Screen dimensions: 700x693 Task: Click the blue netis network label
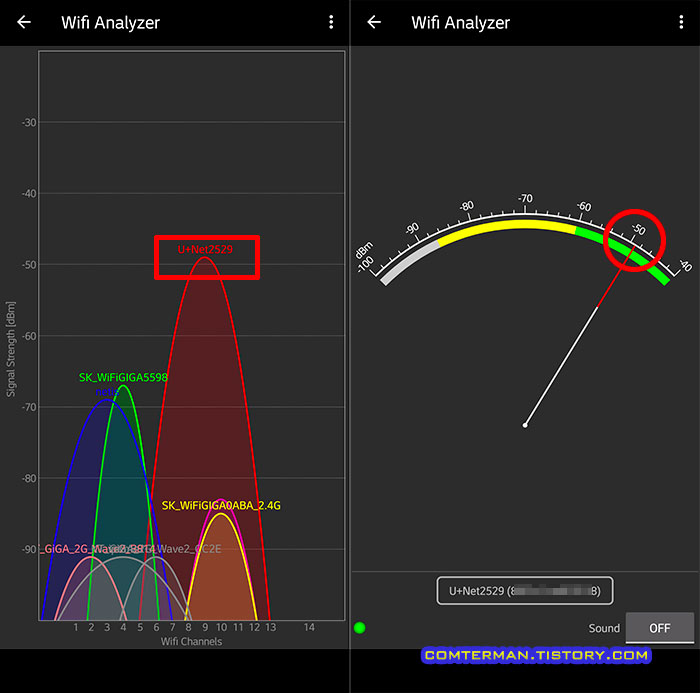107,392
